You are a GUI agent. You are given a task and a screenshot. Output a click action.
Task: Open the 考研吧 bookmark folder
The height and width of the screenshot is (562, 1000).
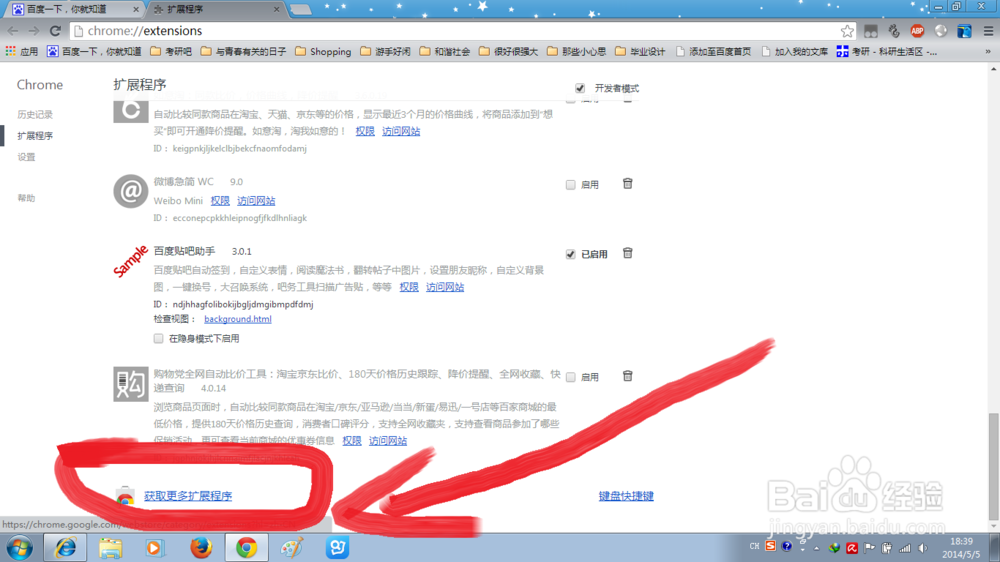(x=171, y=51)
